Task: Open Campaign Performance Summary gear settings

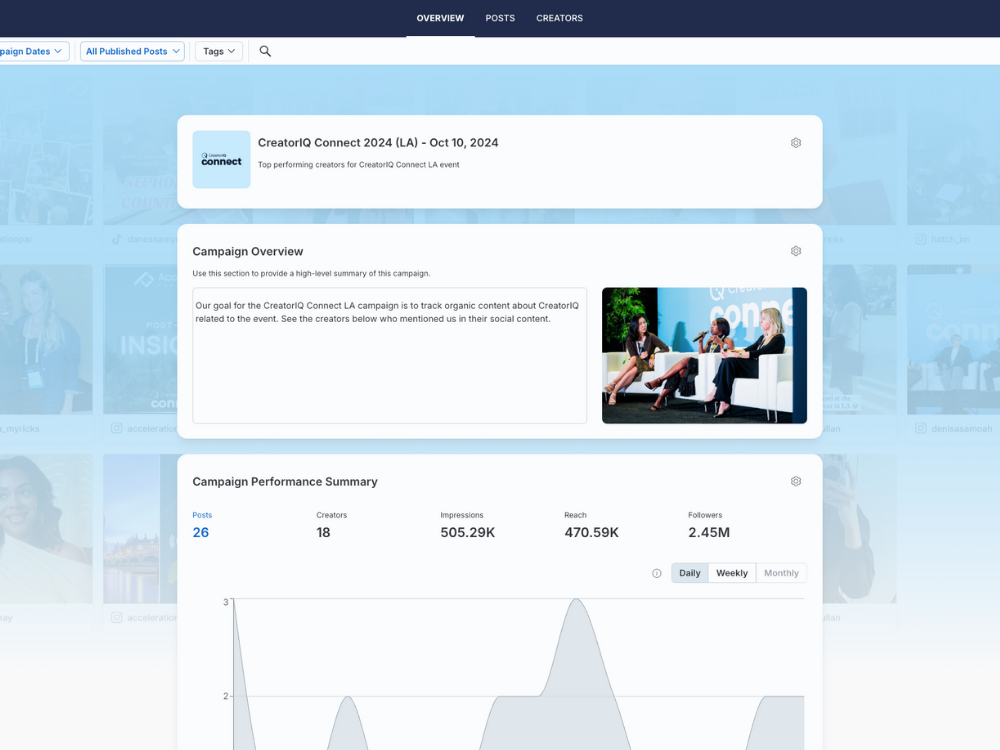Action: (x=796, y=481)
